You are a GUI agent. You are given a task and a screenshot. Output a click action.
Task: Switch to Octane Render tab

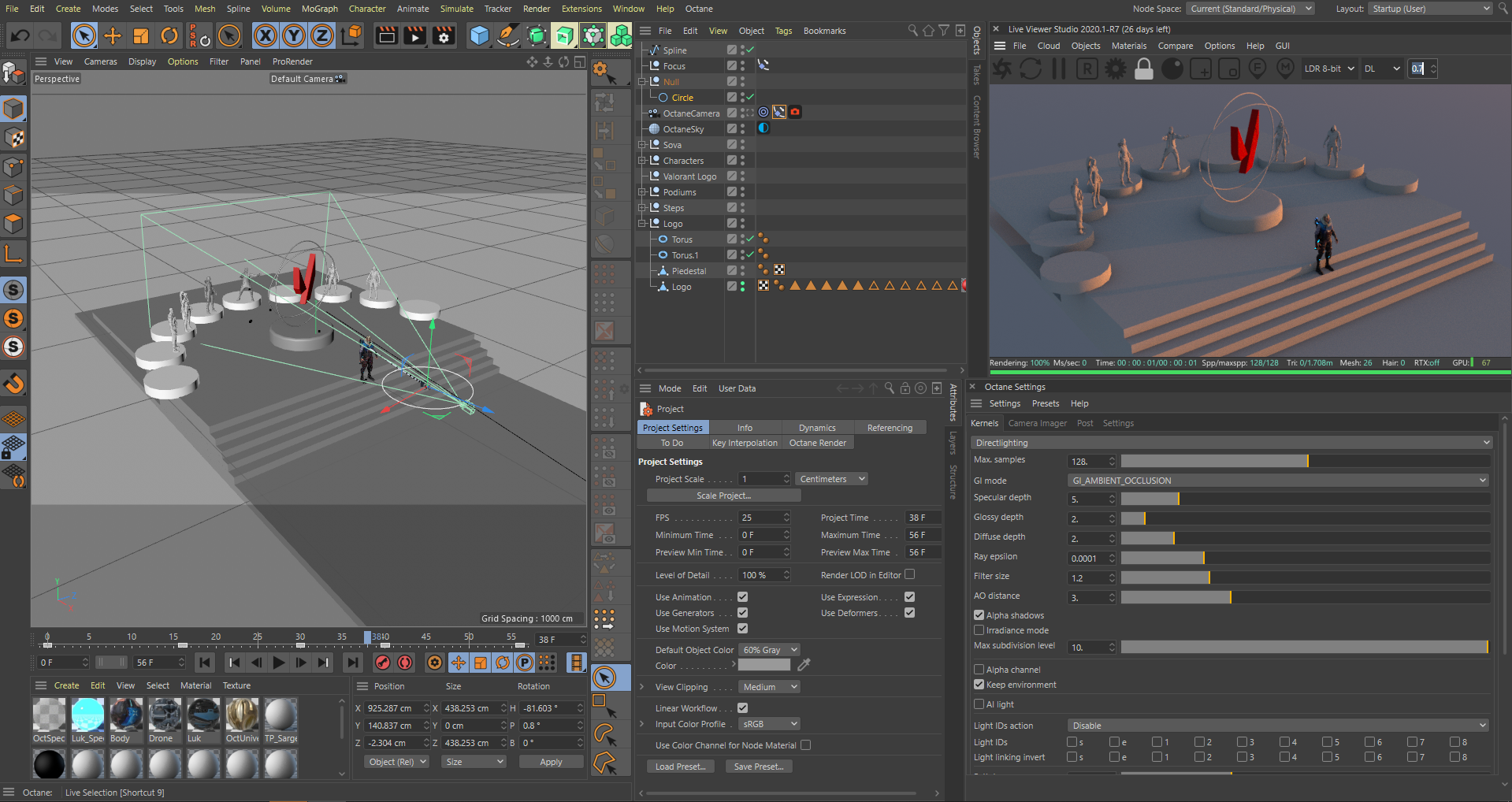[818, 443]
